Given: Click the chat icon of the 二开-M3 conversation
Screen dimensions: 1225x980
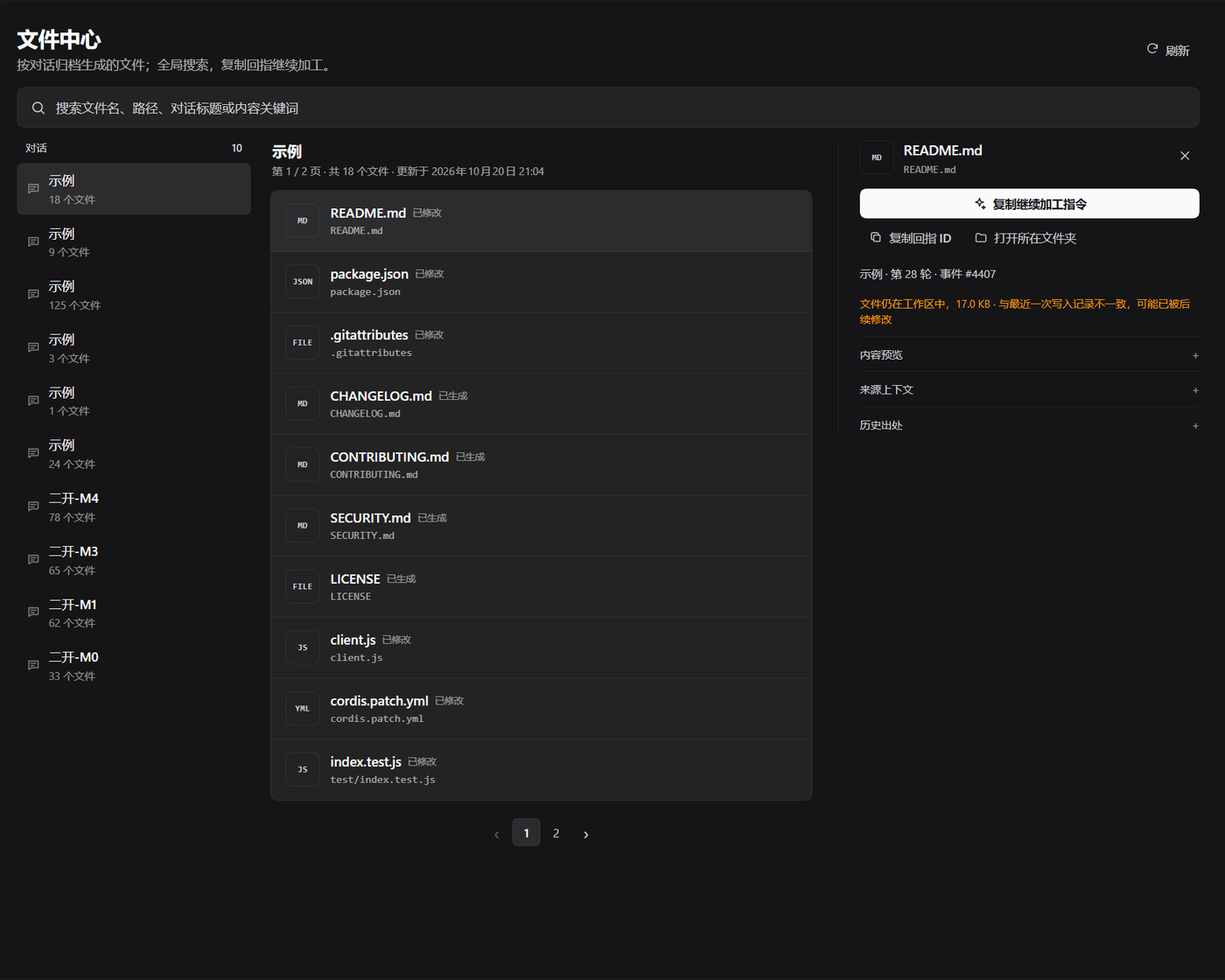Looking at the screenshot, I should point(33,559).
